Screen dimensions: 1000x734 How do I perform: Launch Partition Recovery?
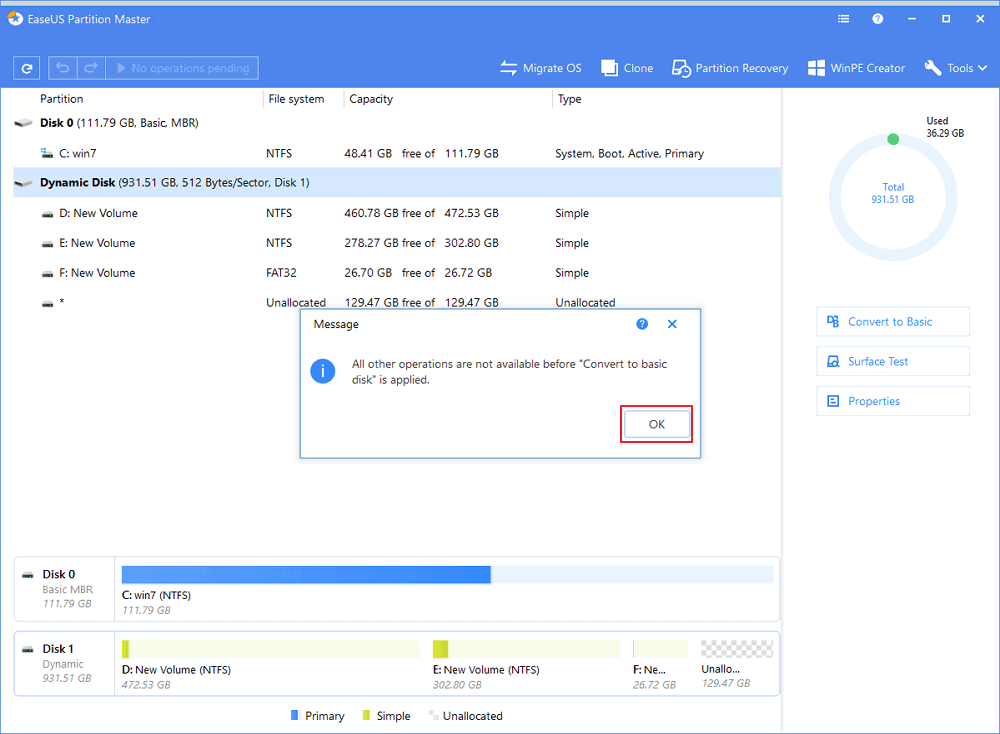730,68
